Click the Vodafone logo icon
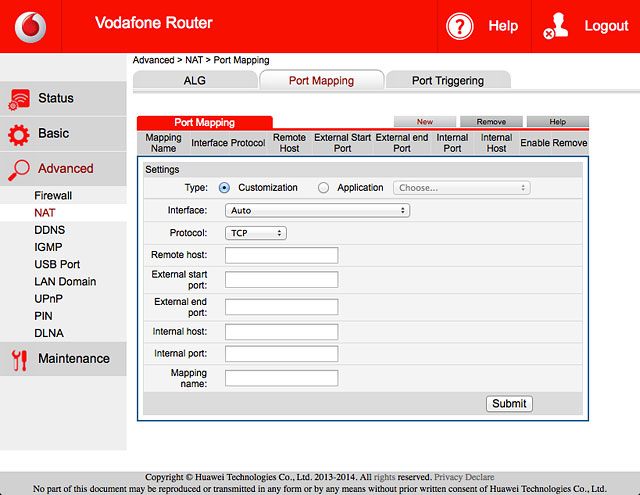640x495 pixels. pyautogui.click(x=31, y=27)
